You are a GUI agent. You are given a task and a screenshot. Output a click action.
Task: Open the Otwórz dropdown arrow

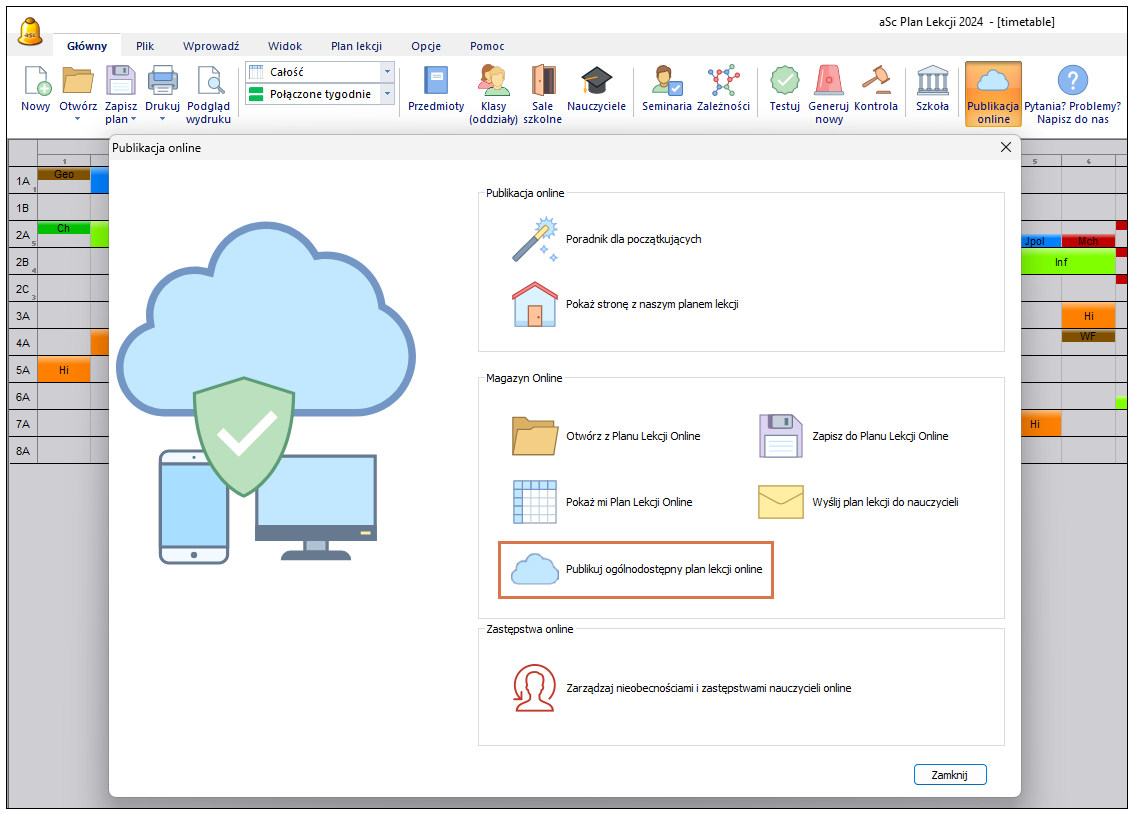pyautogui.click(x=78, y=118)
